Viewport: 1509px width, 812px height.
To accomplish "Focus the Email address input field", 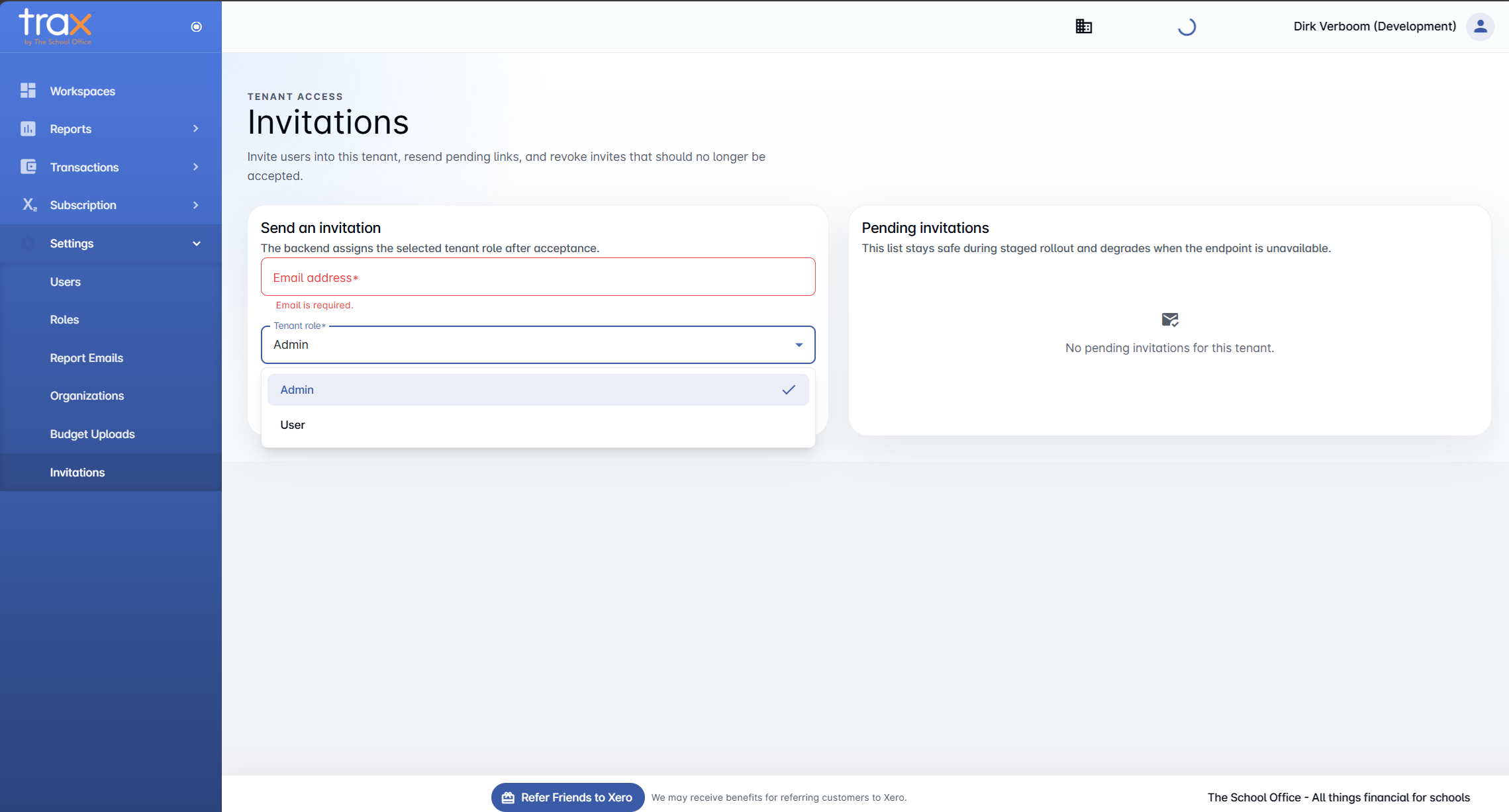I will point(538,277).
